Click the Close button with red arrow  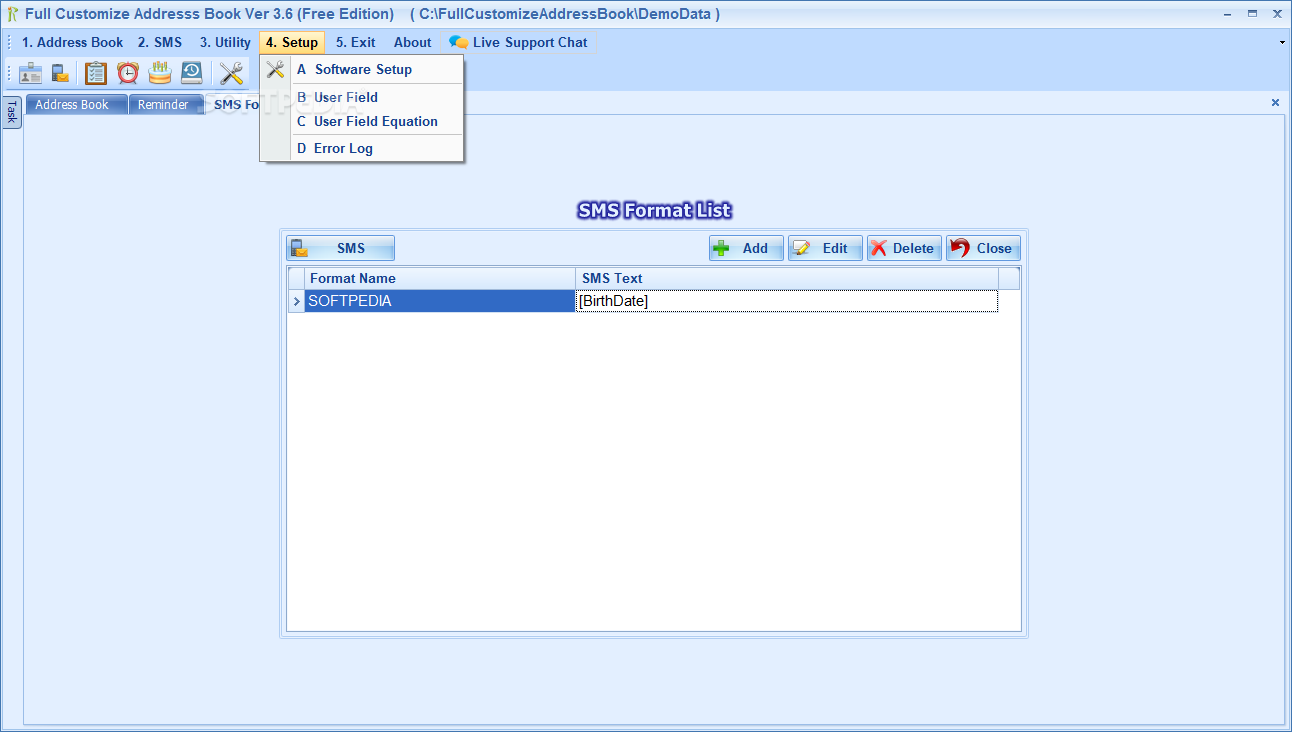point(983,248)
